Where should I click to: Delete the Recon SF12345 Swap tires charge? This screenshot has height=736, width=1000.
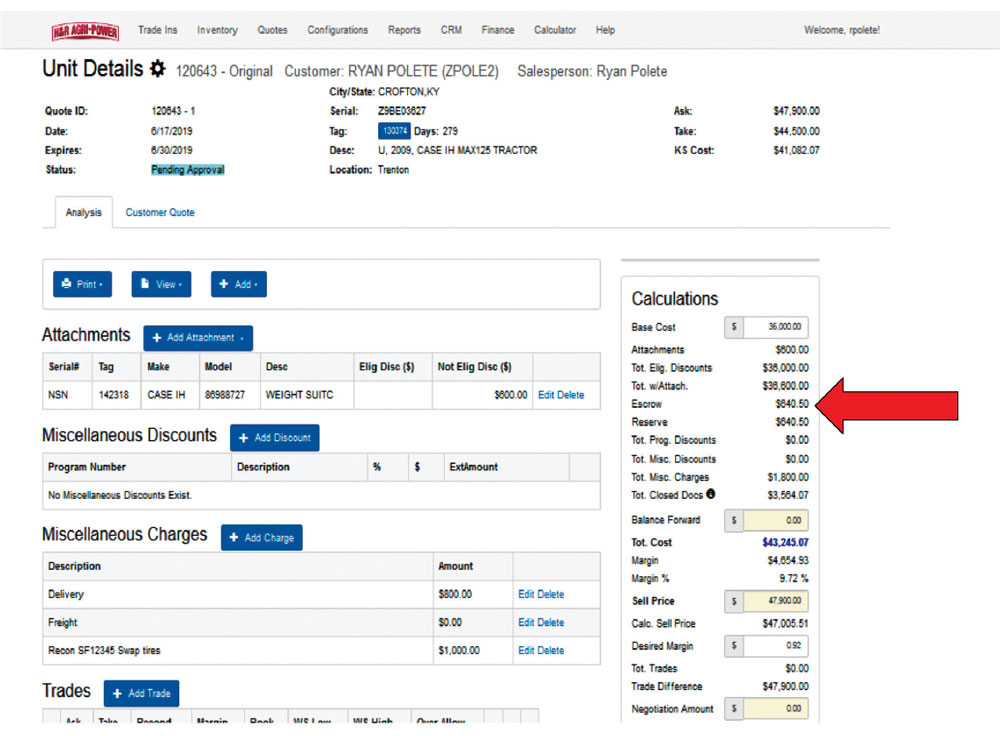pyautogui.click(x=550, y=651)
